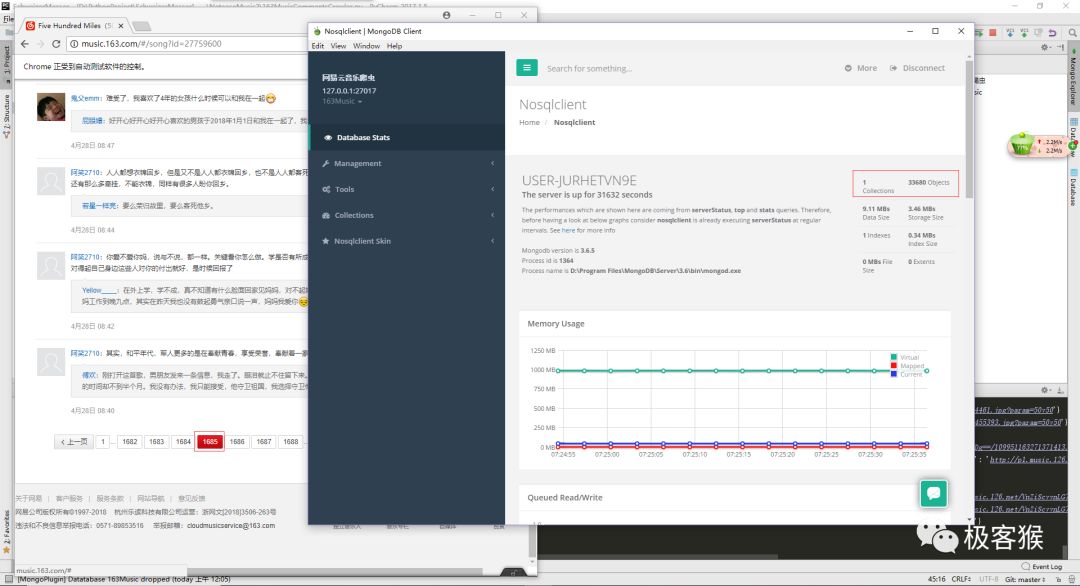
Task: Open the IDE panel gear settings
Action: (1044, 48)
